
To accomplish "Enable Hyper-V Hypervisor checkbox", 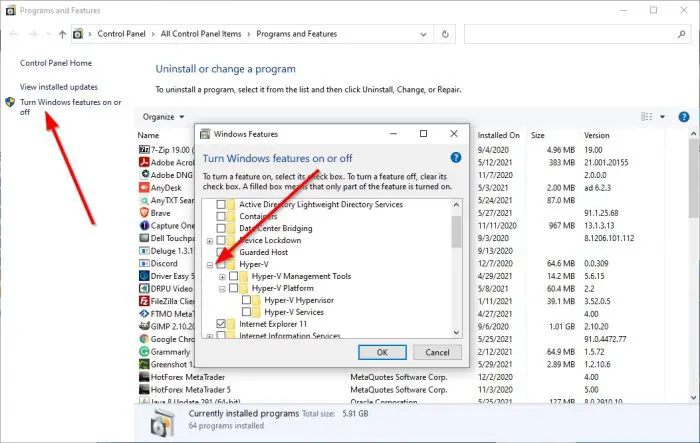I will click(246, 300).
